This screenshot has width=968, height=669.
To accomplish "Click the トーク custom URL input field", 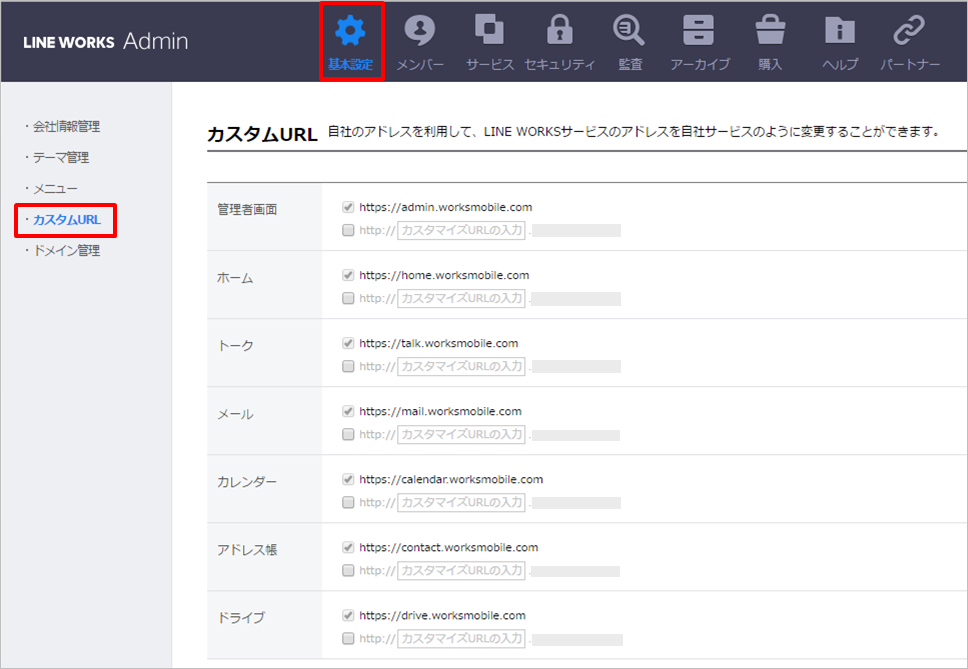I will 461,366.
